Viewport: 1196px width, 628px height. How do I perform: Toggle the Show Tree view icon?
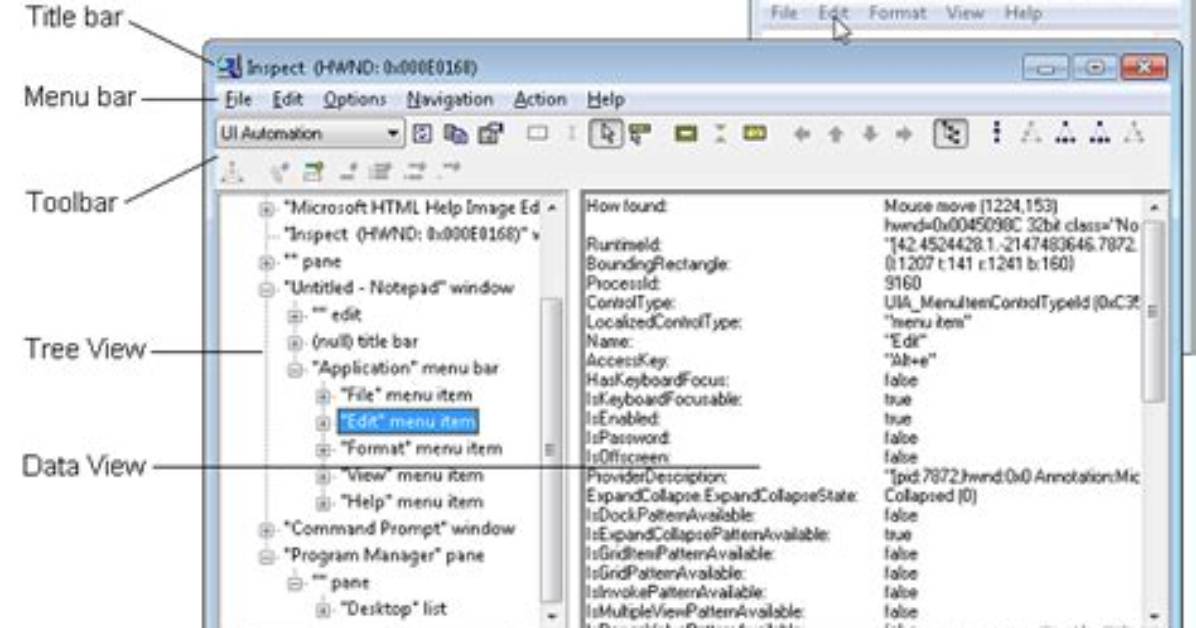950,134
